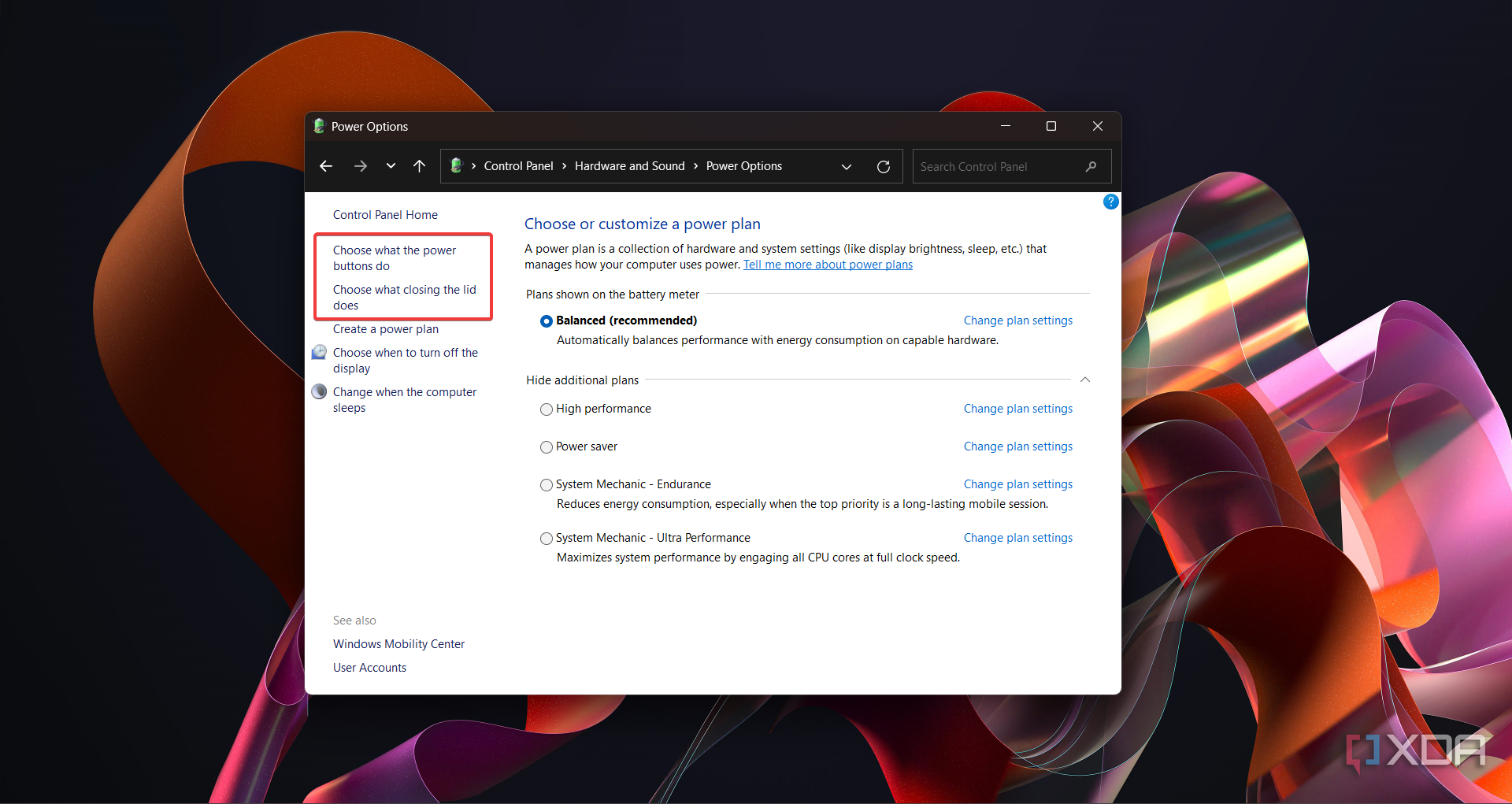Open Change when the computer sleeps
The width and height of the screenshot is (1512, 804).
coord(404,400)
